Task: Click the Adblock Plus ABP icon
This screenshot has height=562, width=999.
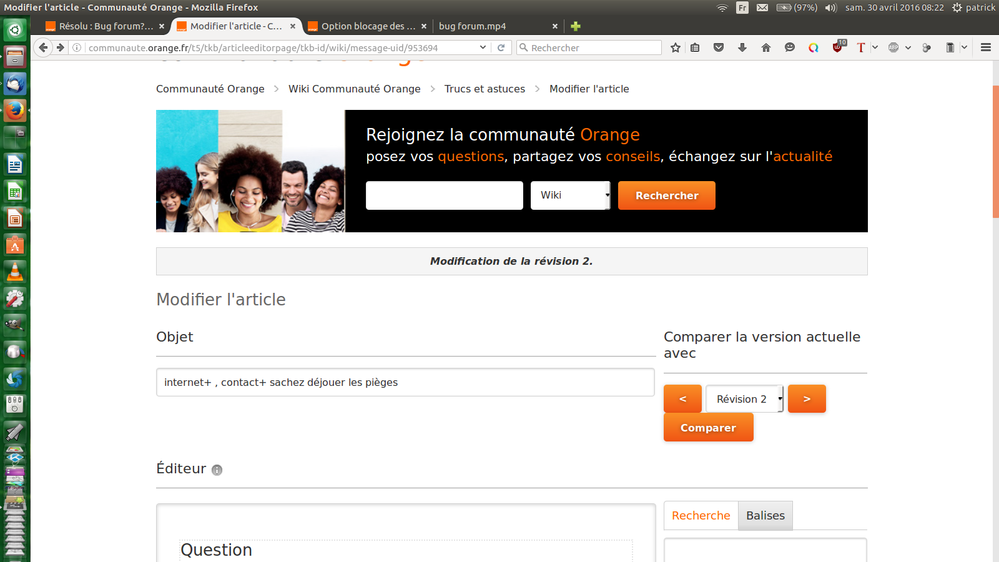Action: click(893, 48)
